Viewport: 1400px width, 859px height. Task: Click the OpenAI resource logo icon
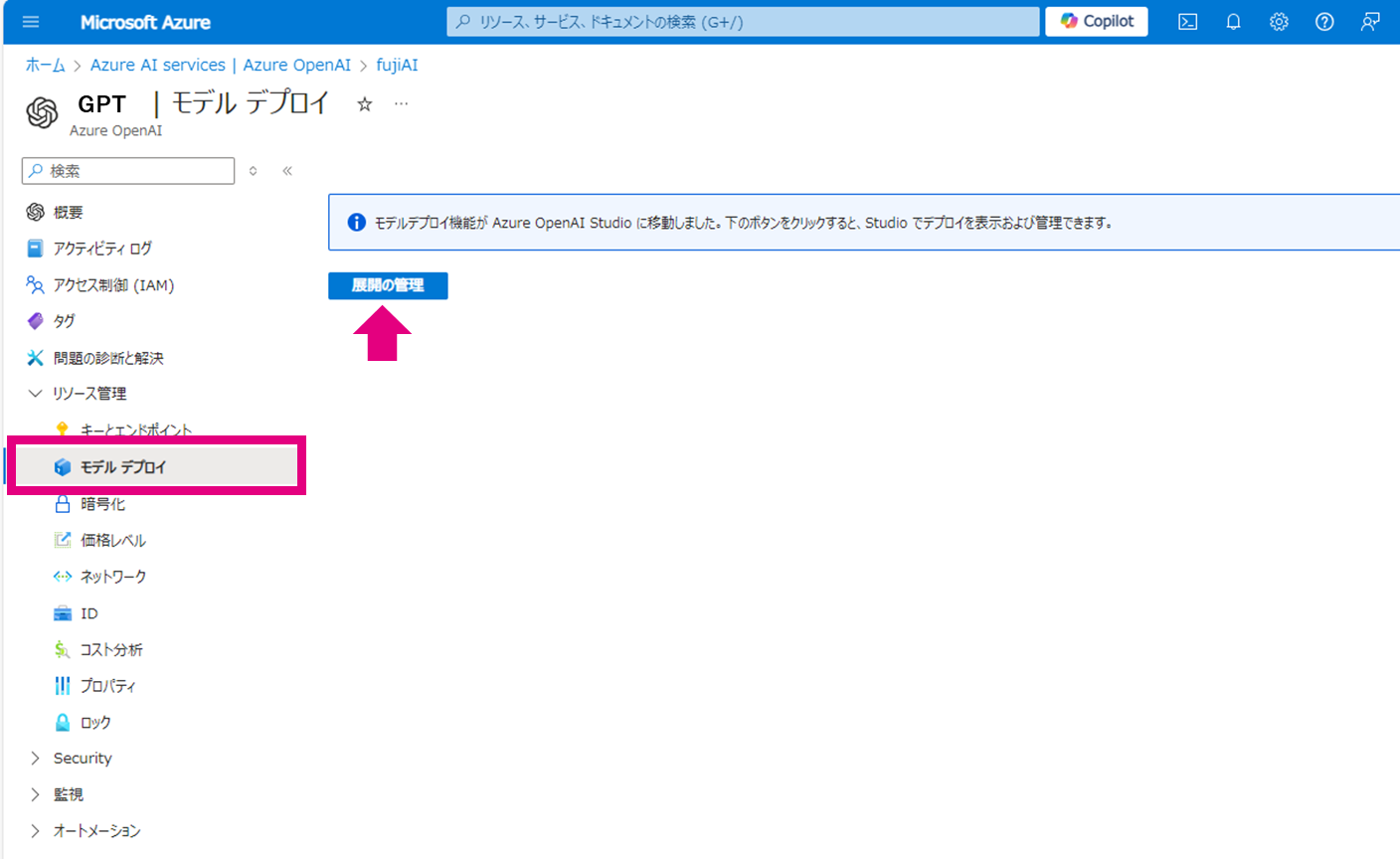coord(42,113)
